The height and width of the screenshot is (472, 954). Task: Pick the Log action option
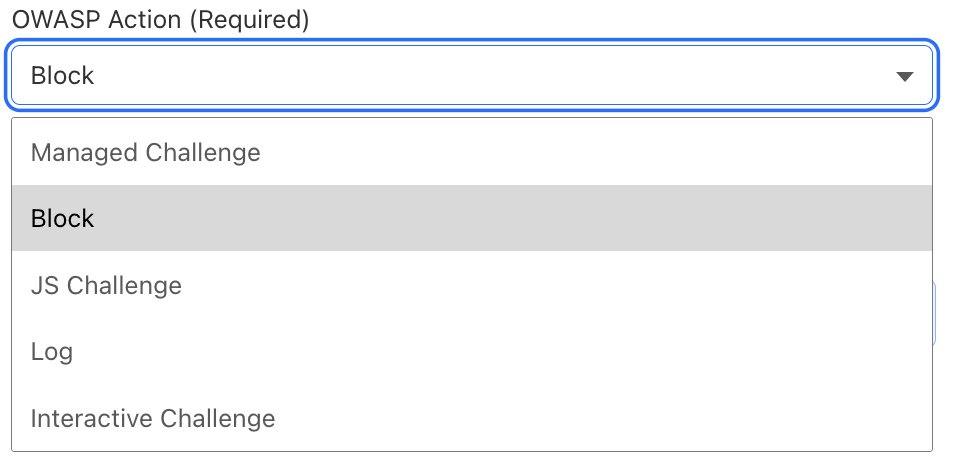point(52,352)
